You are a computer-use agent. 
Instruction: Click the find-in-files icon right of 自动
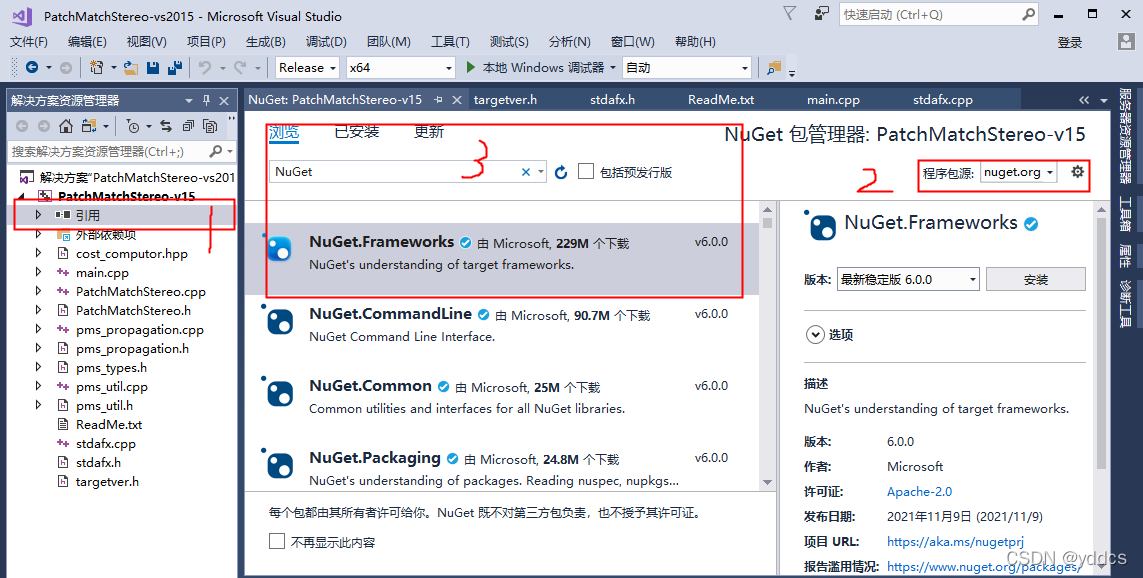coord(774,67)
